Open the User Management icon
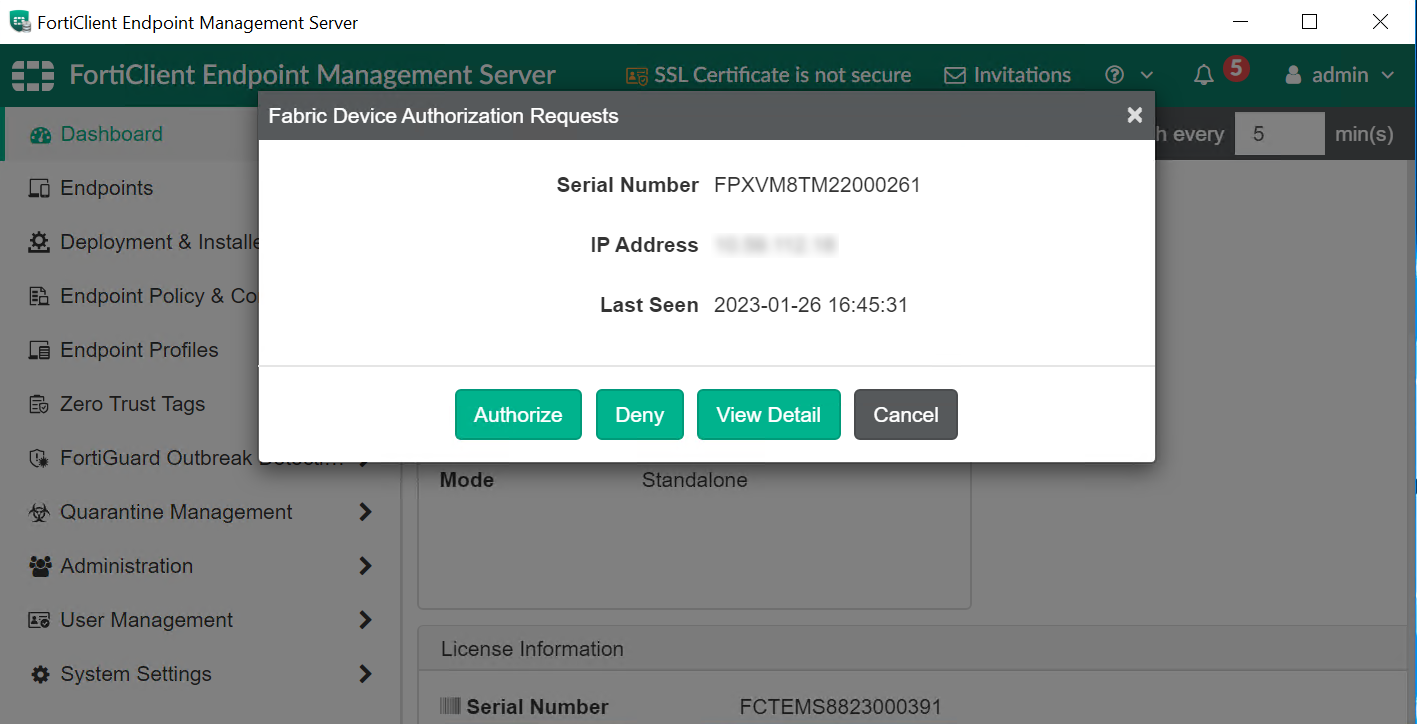Viewport: 1417px width, 724px height. coord(39,619)
